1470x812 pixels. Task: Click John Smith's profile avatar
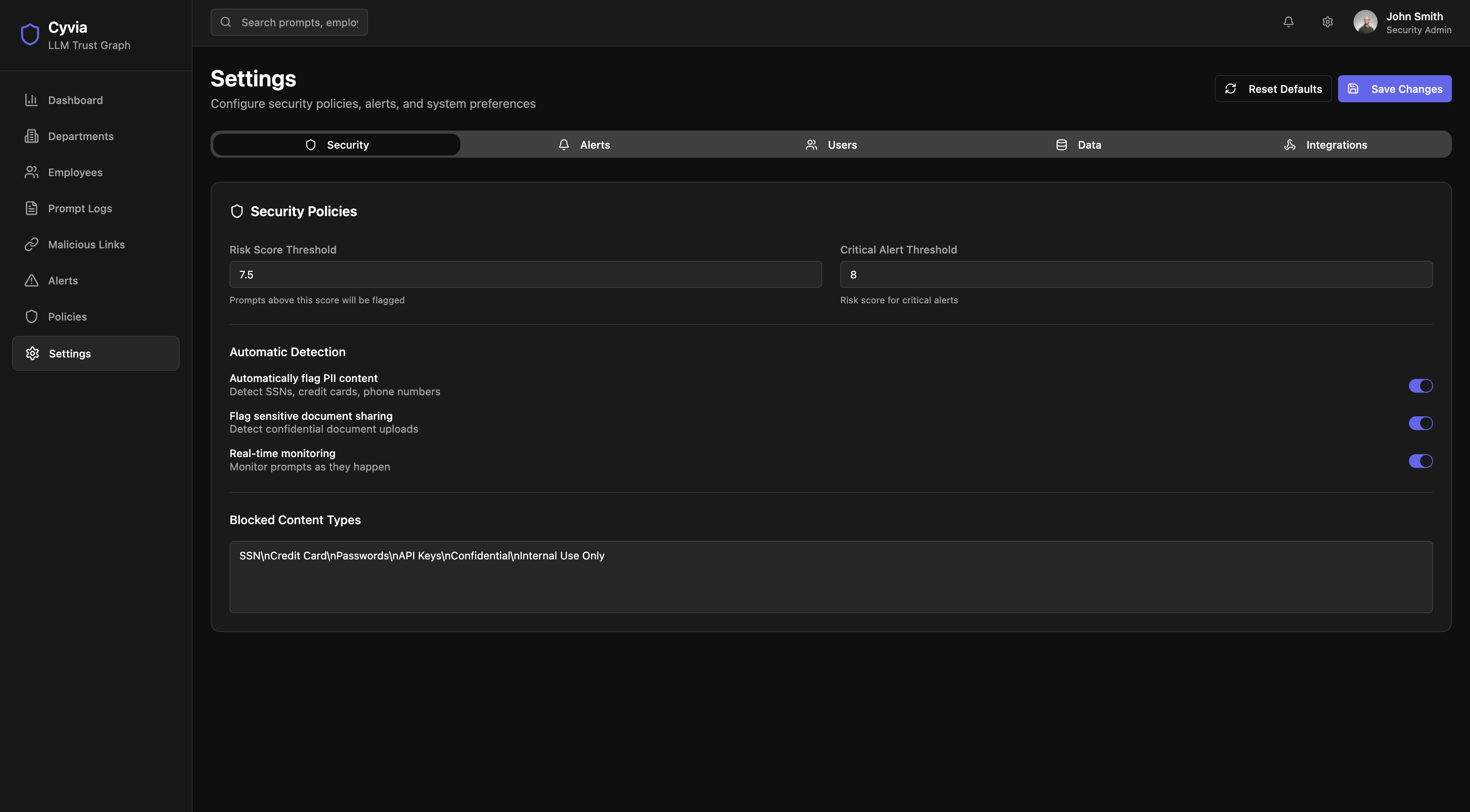1365,22
